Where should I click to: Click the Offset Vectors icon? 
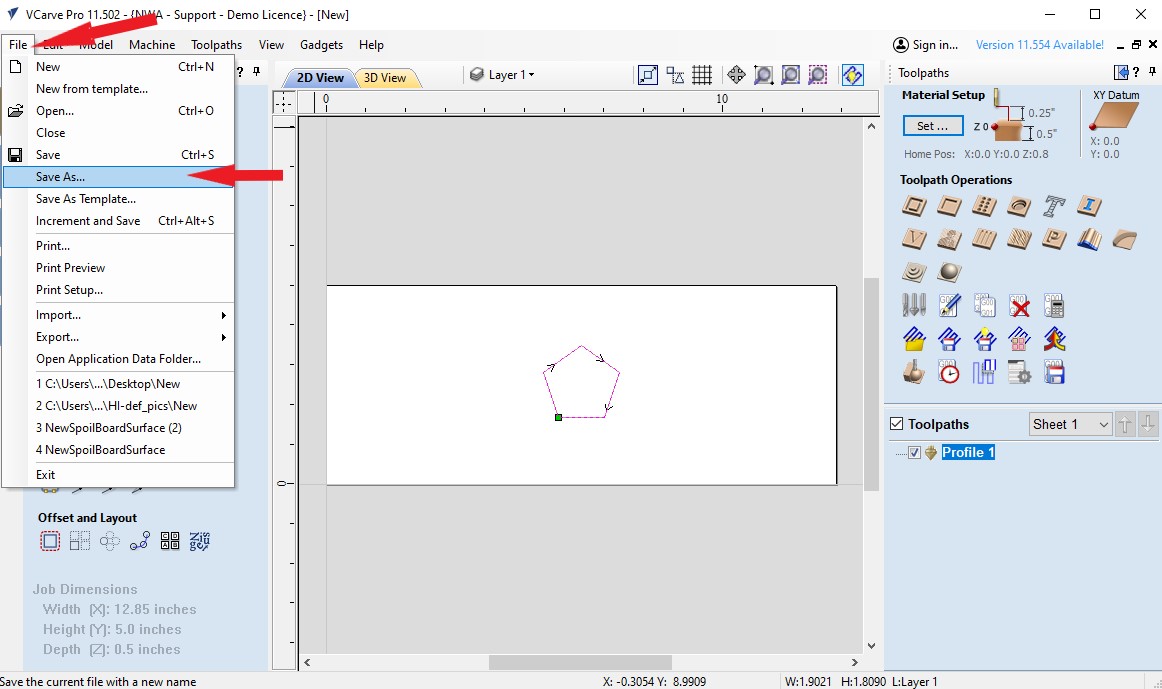point(50,541)
